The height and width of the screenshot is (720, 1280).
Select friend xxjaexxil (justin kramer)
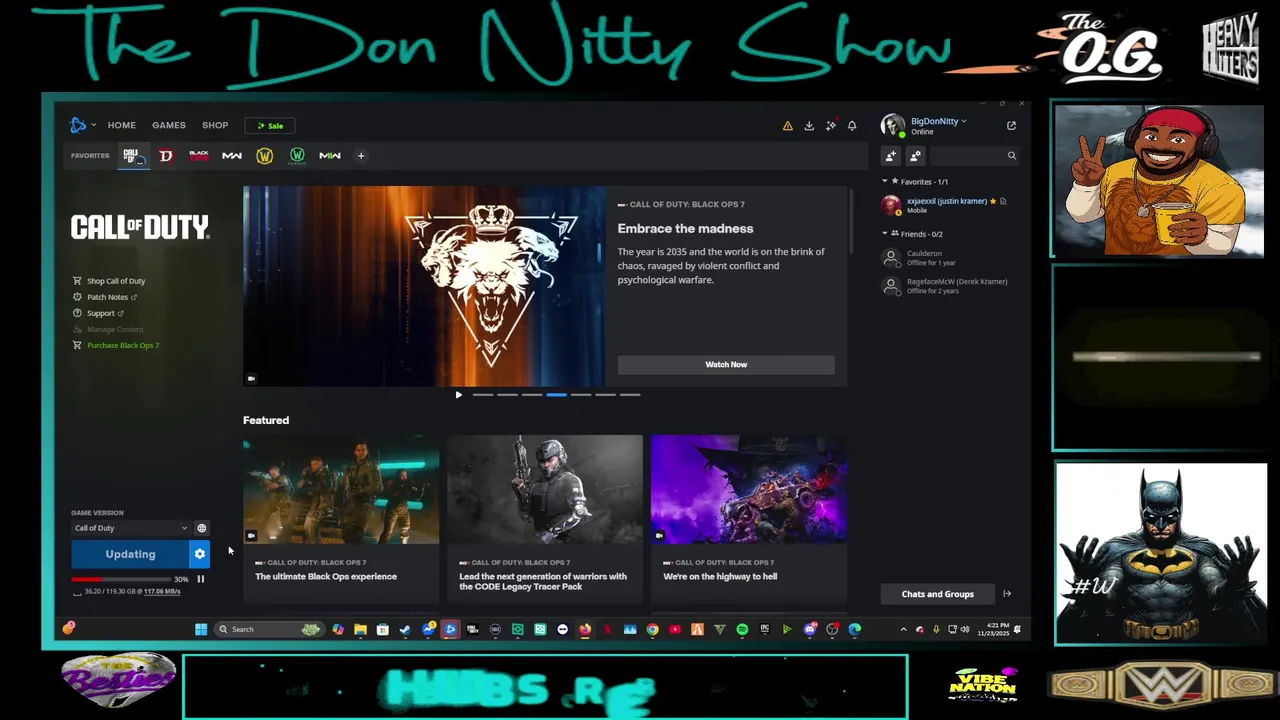[948, 205]
